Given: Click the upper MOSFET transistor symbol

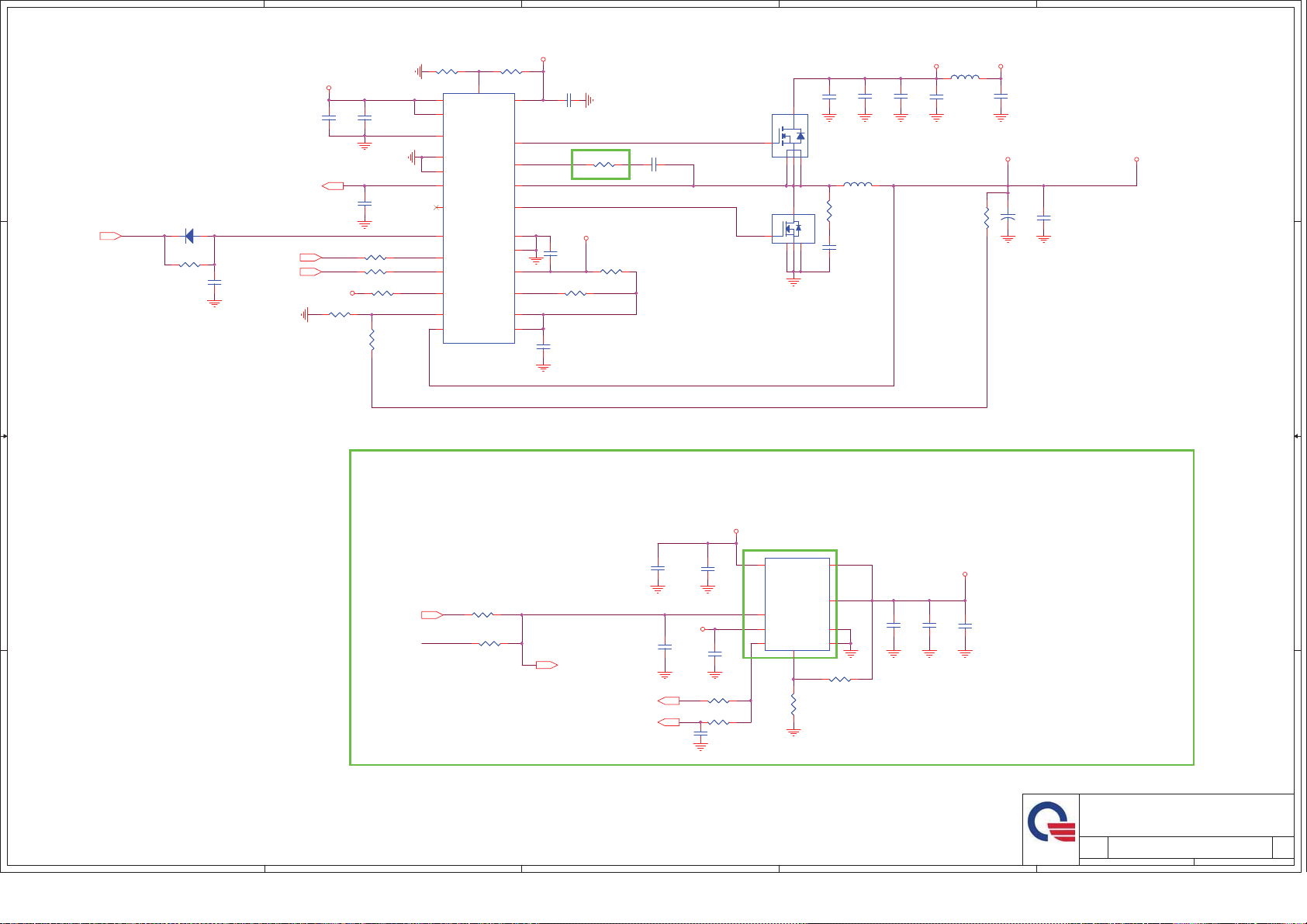Looking at the screenshot, I should tap(790, 136).
